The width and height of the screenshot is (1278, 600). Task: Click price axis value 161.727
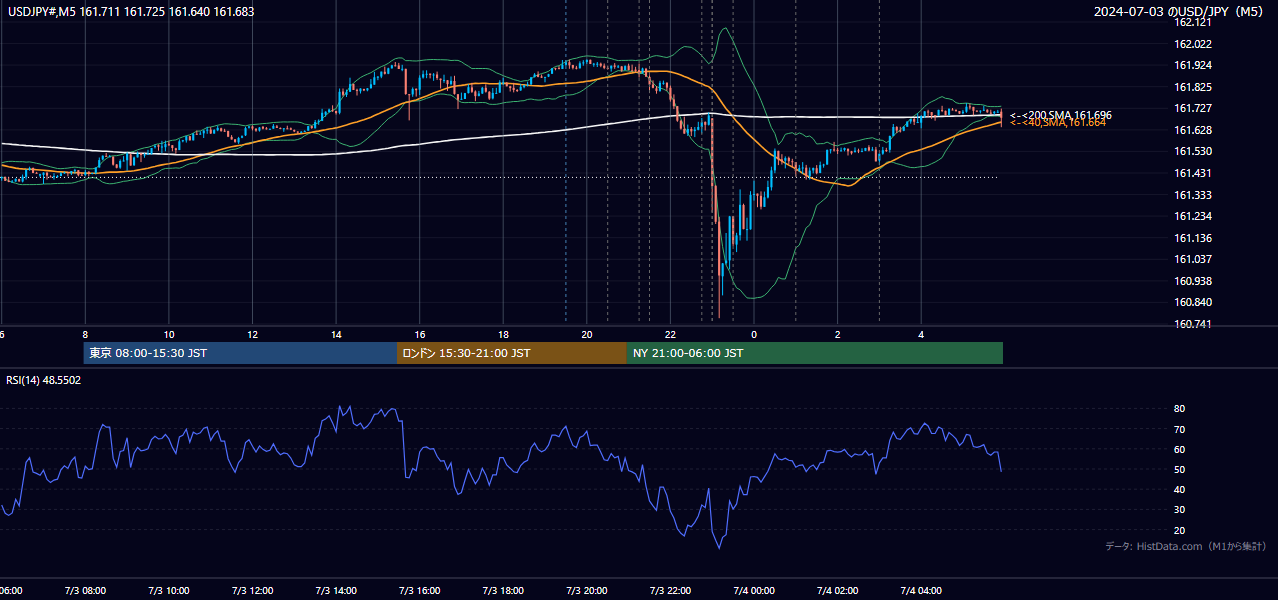[1192, 108]
